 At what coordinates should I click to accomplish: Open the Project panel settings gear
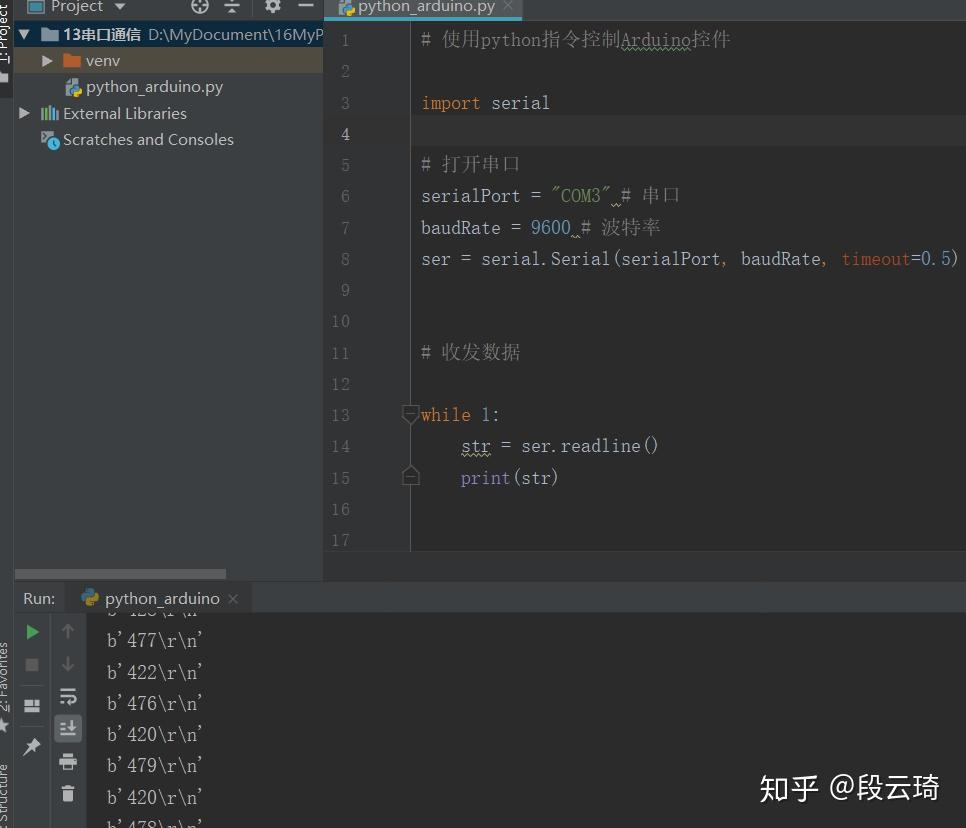pos(272,7)
